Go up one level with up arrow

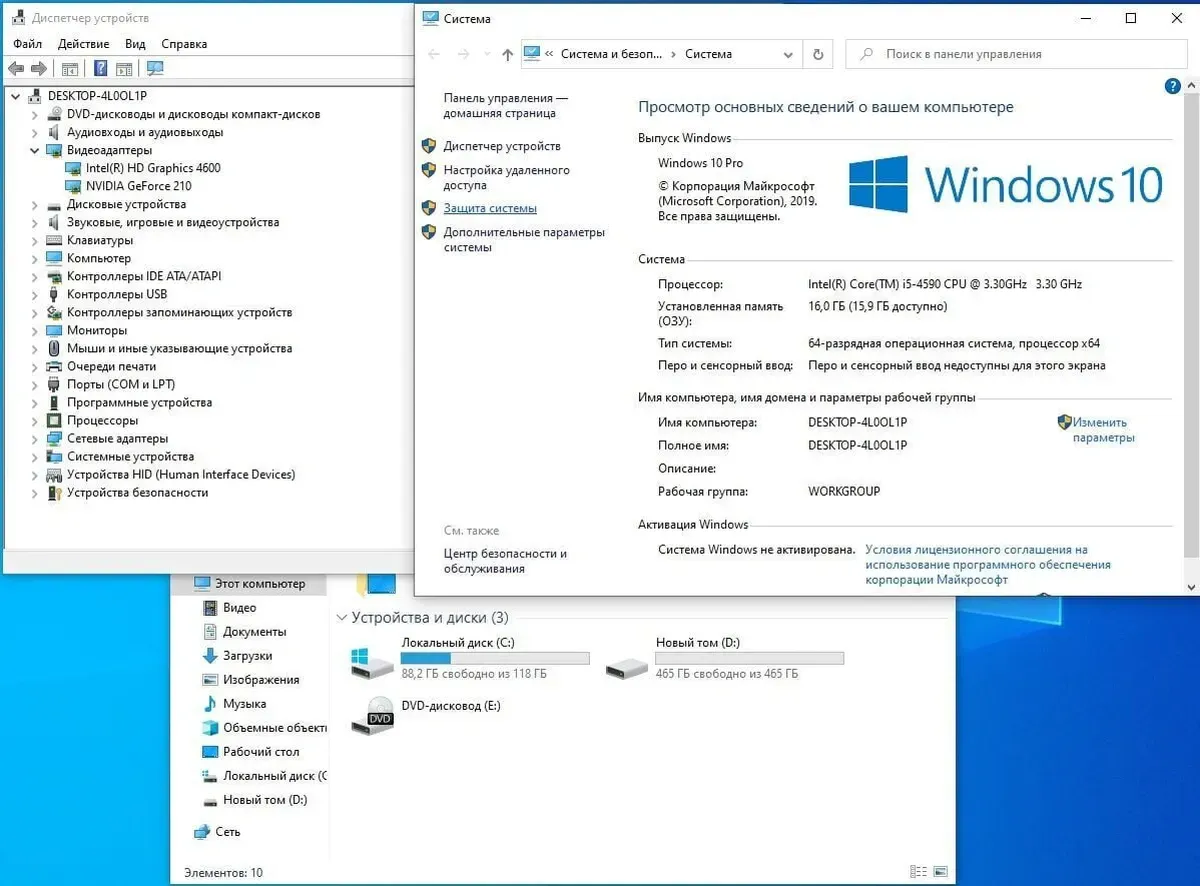coord(507,55)
